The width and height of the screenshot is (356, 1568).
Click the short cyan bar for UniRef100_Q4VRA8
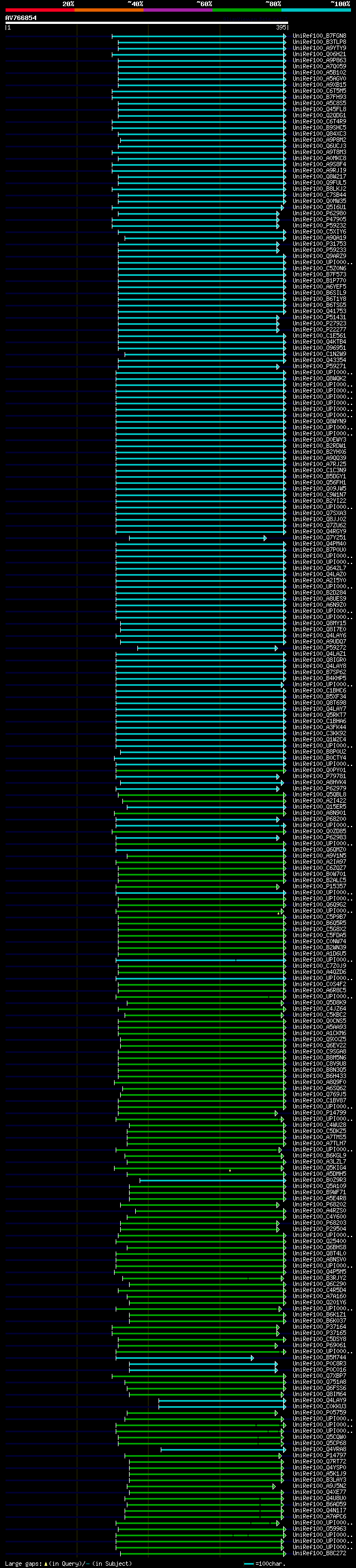tap(224, 1449)
